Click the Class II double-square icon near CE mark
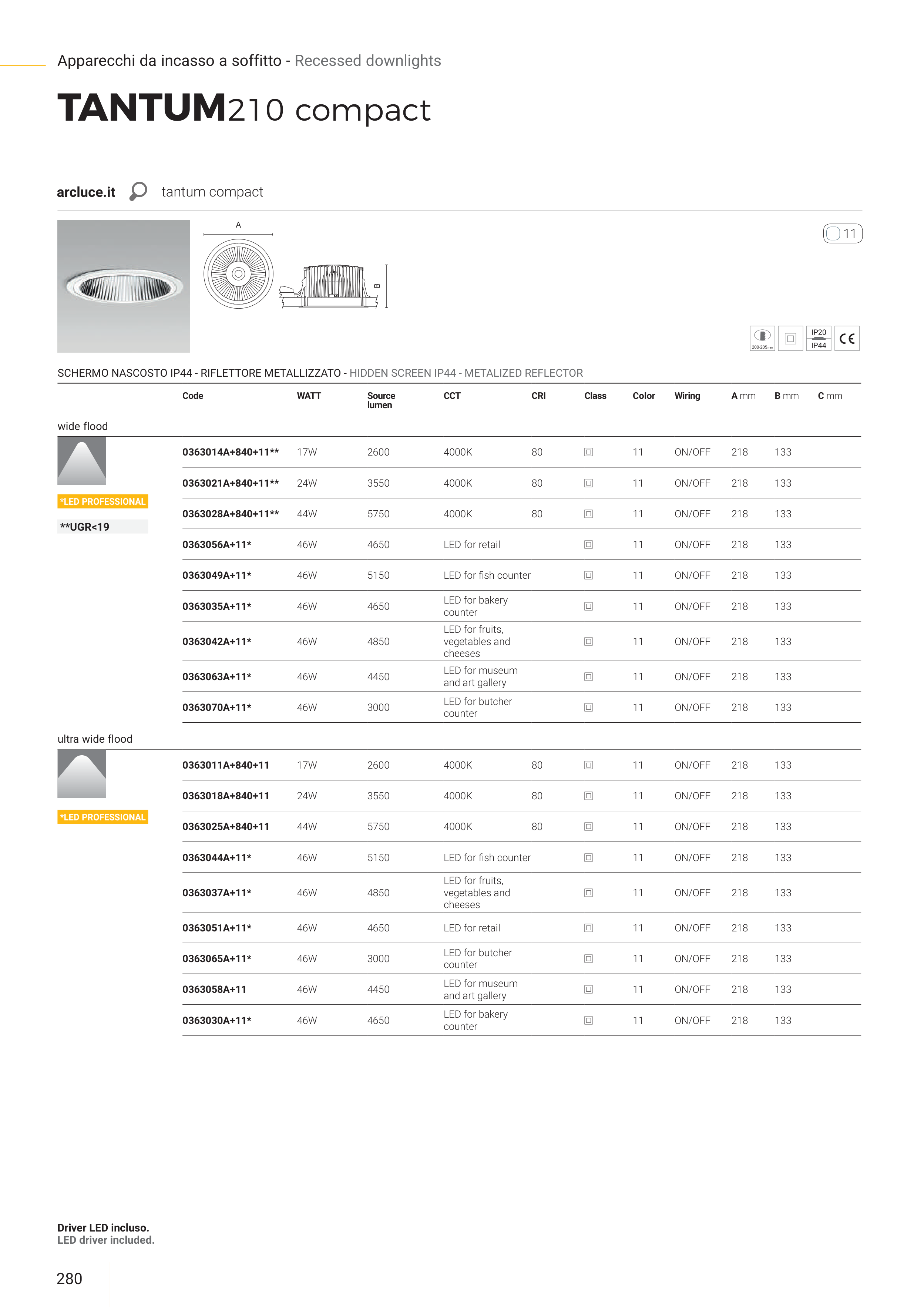The image size is (924, 1307). [x=790, y=339]
